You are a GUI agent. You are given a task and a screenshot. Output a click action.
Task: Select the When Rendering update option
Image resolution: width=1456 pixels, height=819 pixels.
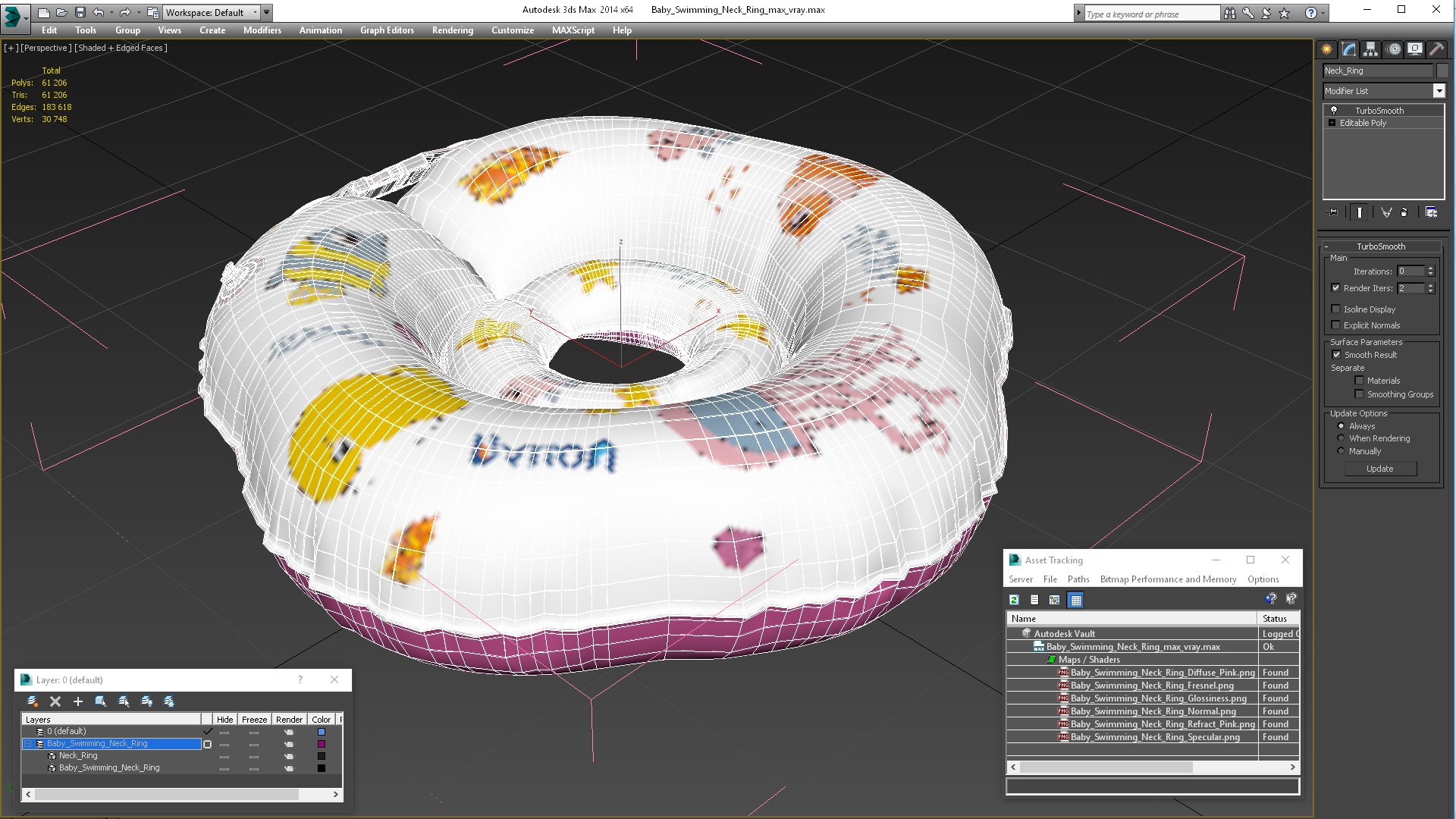tap(1341, 438)
